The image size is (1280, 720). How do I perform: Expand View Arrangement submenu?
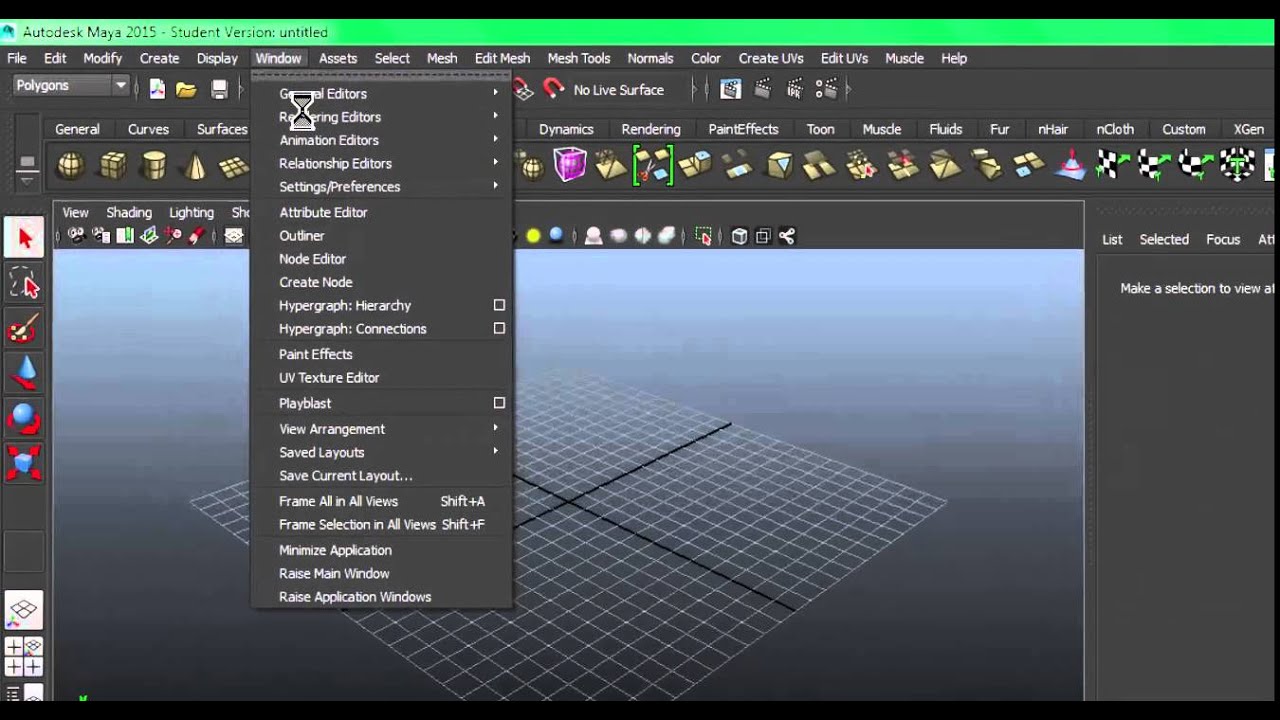(x=381, y=429)
